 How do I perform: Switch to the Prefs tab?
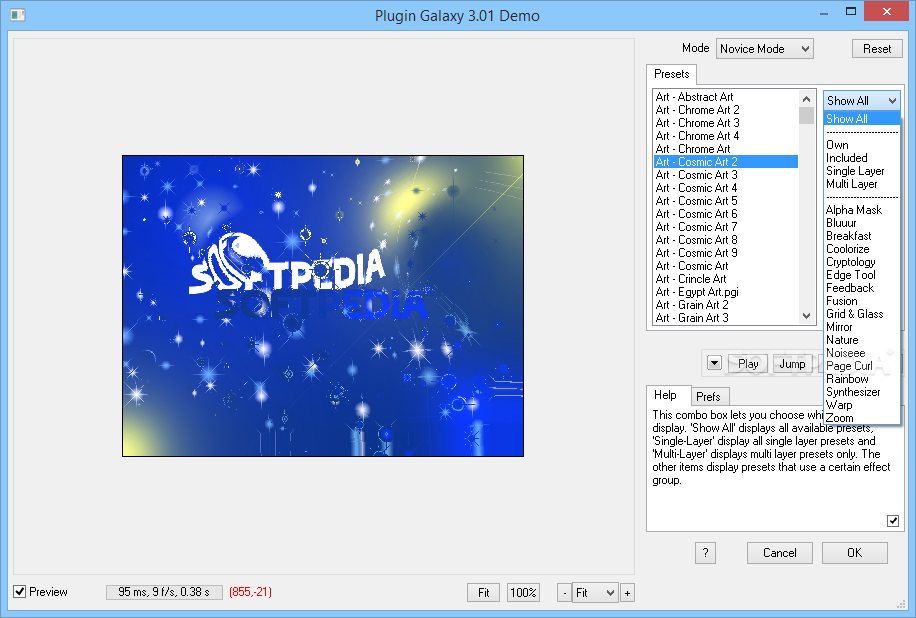pos(709,397)
